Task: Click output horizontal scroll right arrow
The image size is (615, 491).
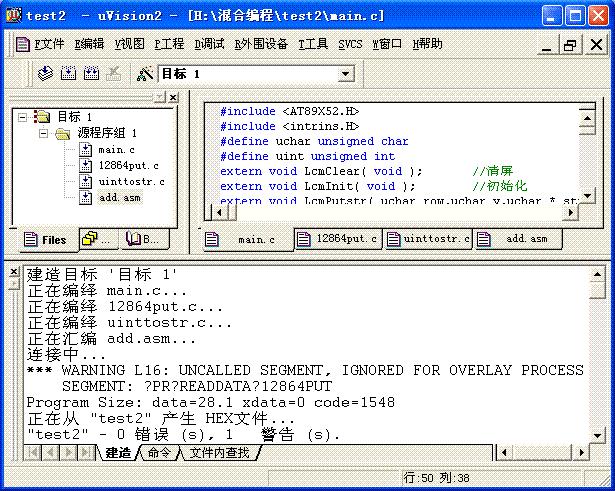Action: (582, 453)
